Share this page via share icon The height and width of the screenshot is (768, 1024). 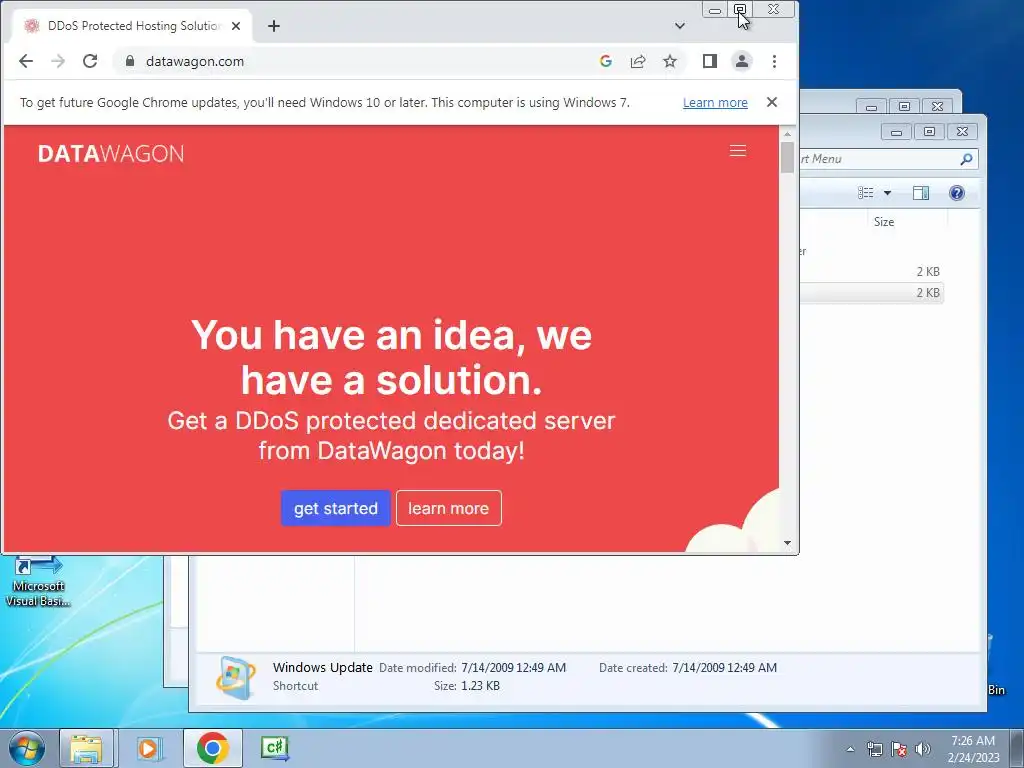tap(637, 61)
